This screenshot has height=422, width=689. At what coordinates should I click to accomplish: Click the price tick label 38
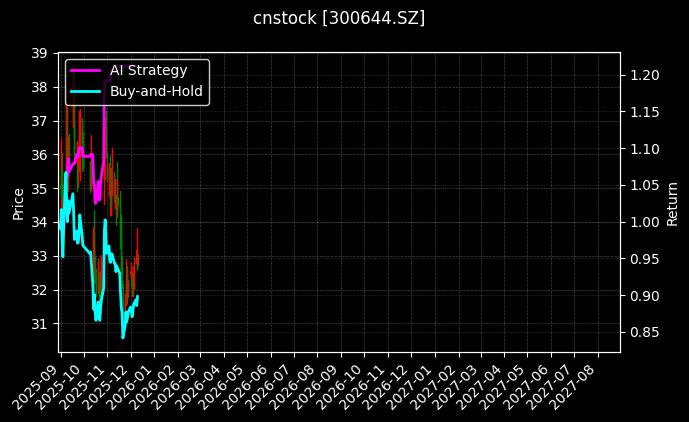coord(39,87)
